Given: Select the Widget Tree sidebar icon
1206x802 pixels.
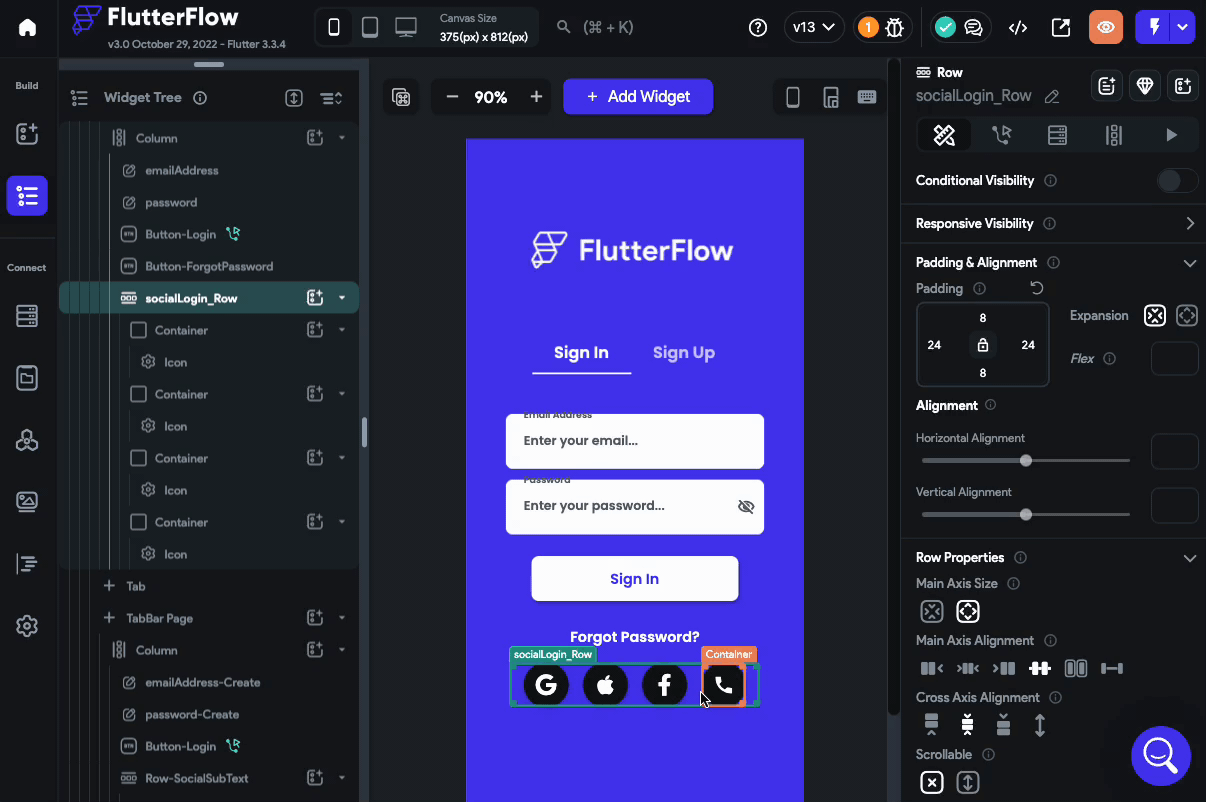Looking at the screenshot, I should click(27, 195).
